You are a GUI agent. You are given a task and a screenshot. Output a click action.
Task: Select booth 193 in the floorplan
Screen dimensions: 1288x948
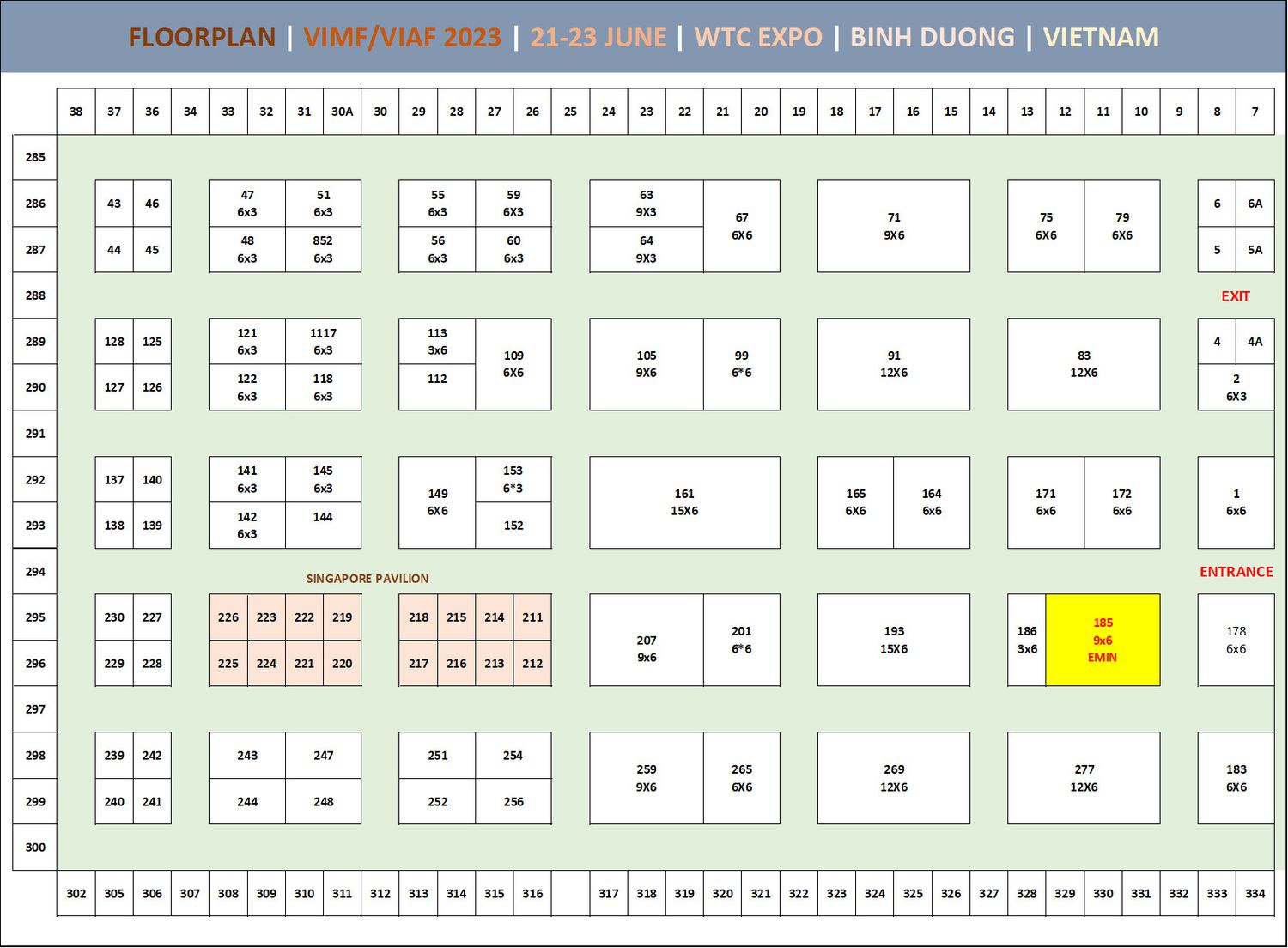click(x=893, y=640)
